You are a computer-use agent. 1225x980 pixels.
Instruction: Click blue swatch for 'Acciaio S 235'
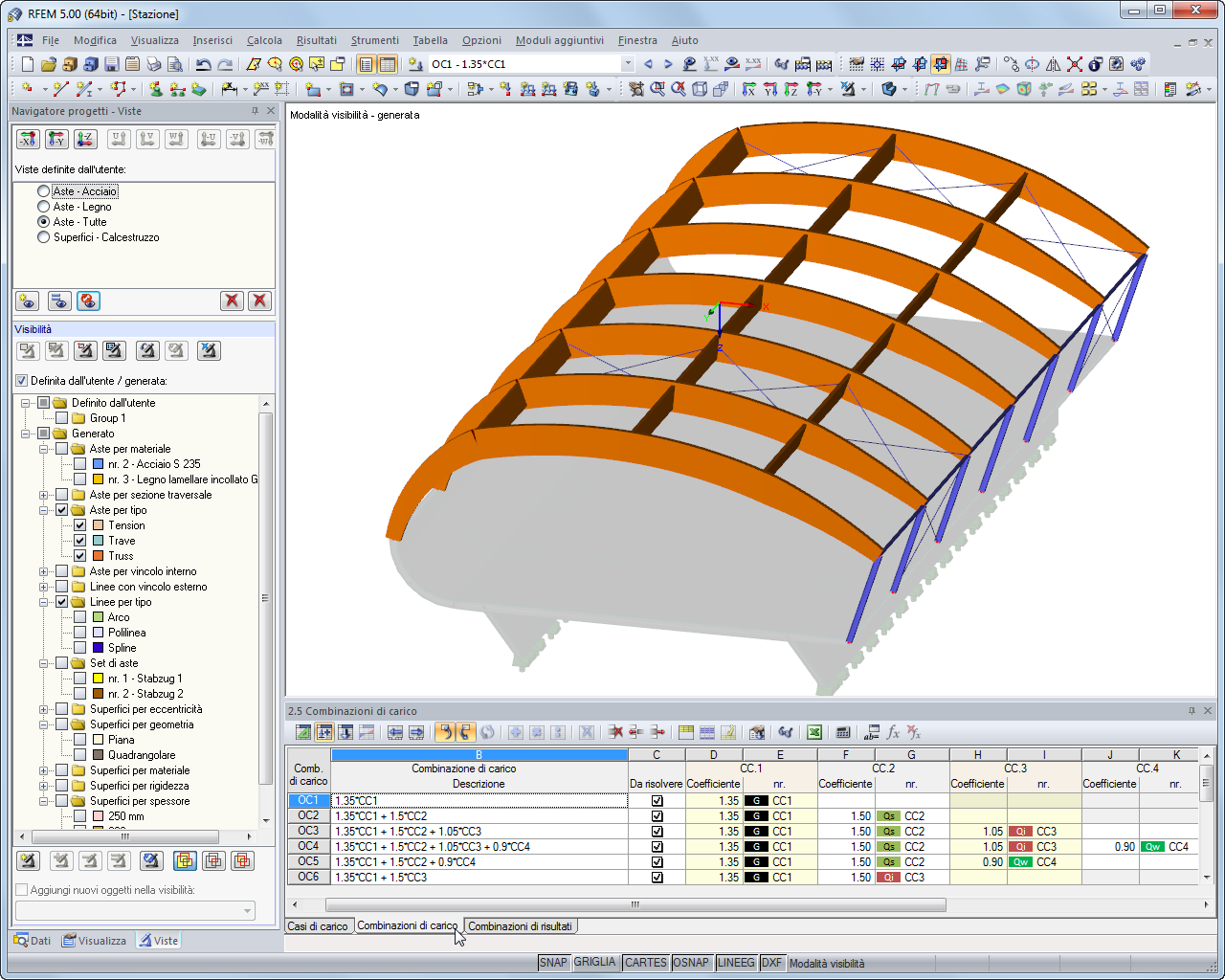(99, 464)
